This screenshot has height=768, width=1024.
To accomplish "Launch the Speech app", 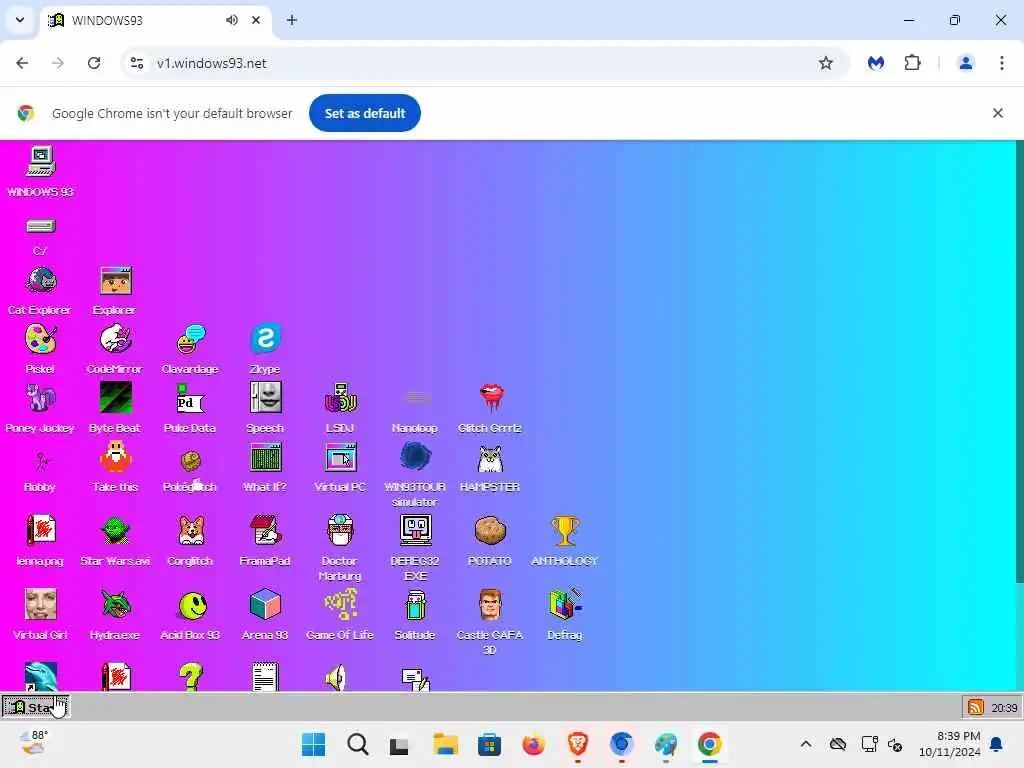I will [x=265, y=398].
